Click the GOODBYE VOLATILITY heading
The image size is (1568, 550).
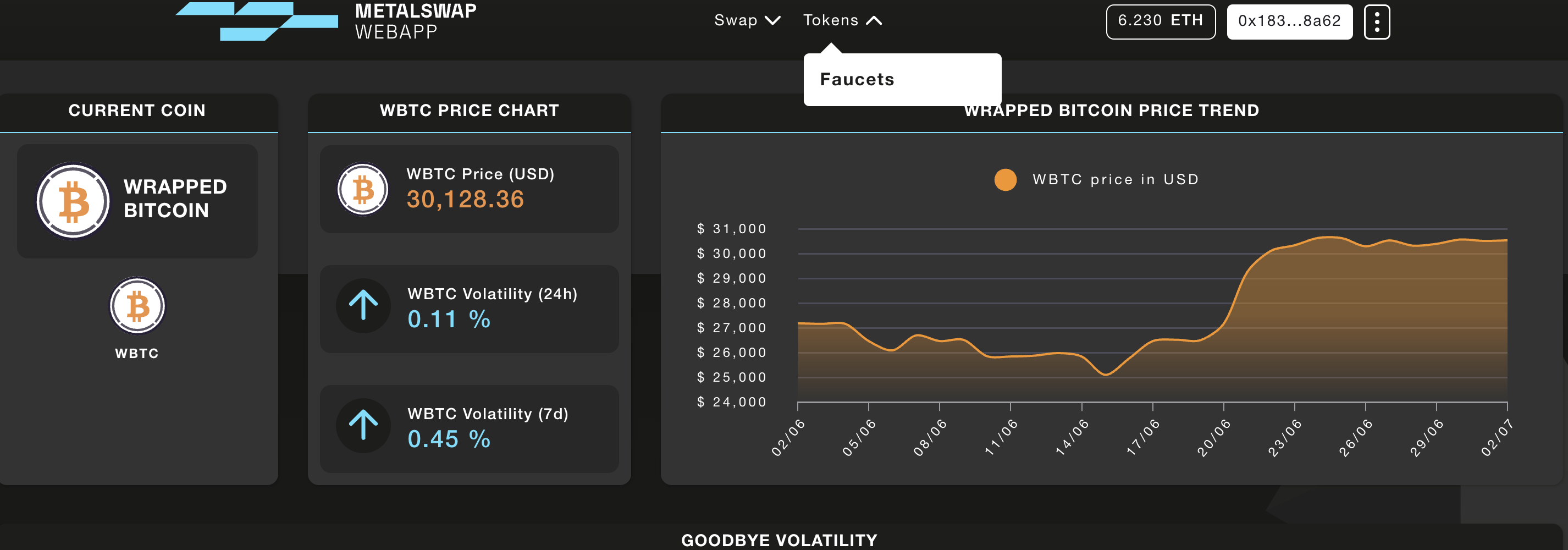[x=779, y=540]
